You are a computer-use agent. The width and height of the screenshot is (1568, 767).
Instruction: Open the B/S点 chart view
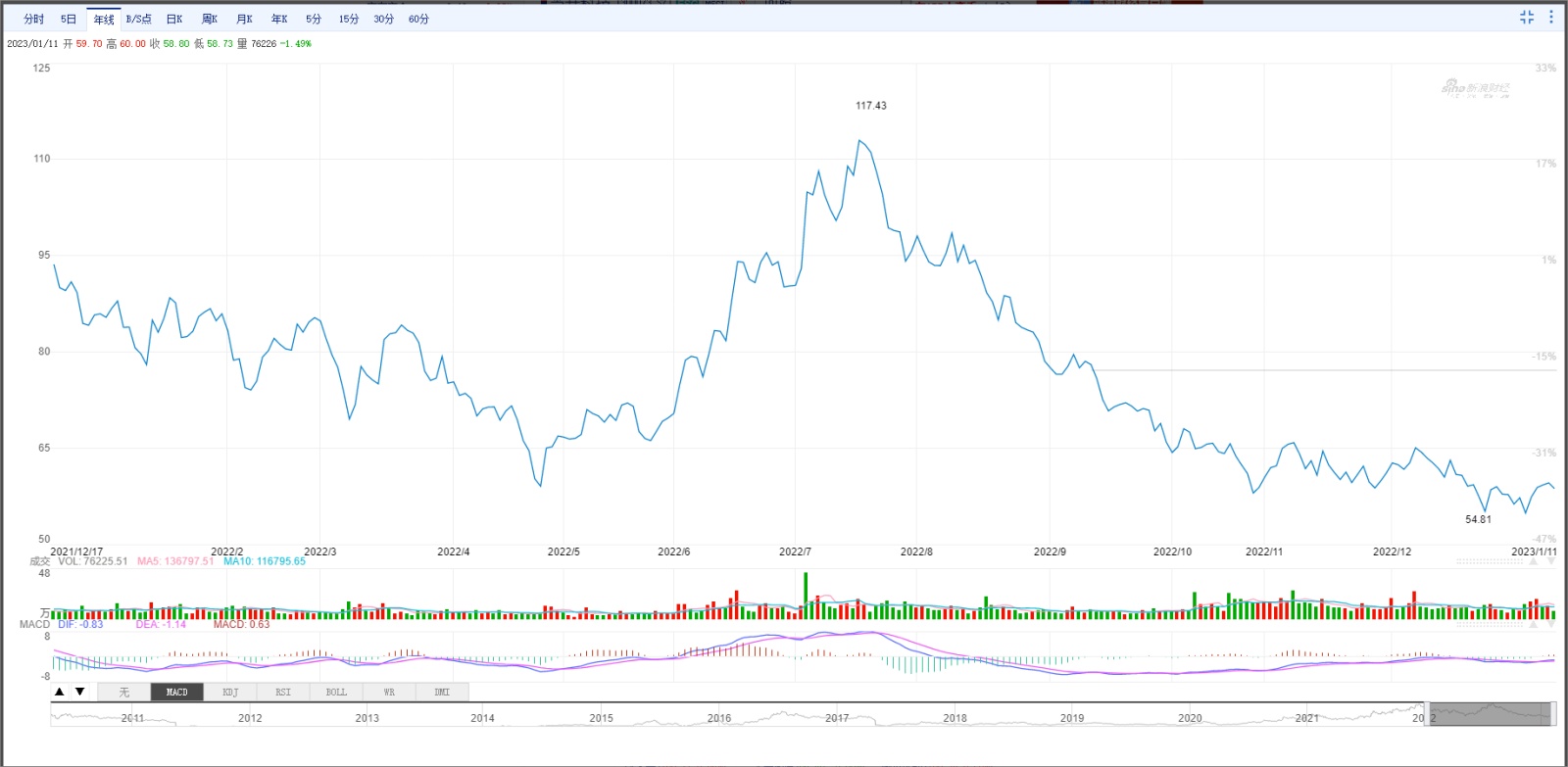tap(139, 19)
